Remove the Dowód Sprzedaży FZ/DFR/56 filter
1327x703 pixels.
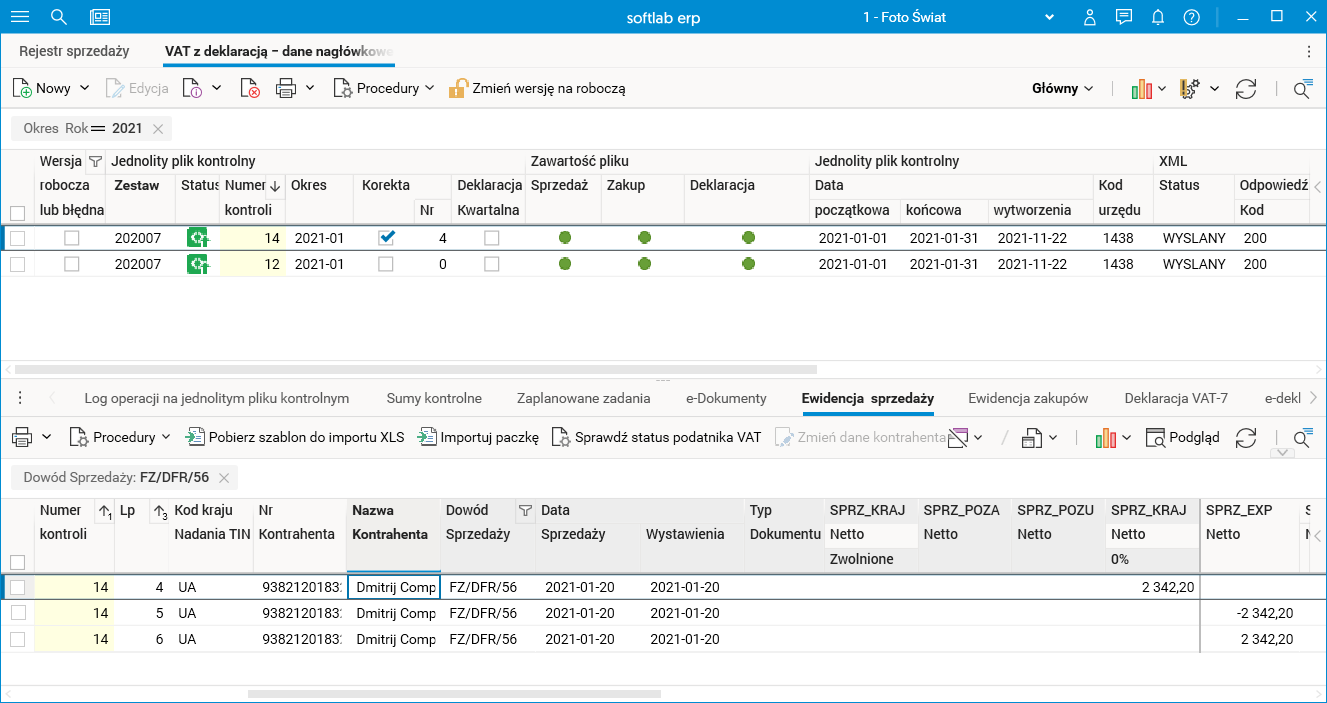[224, 478]
